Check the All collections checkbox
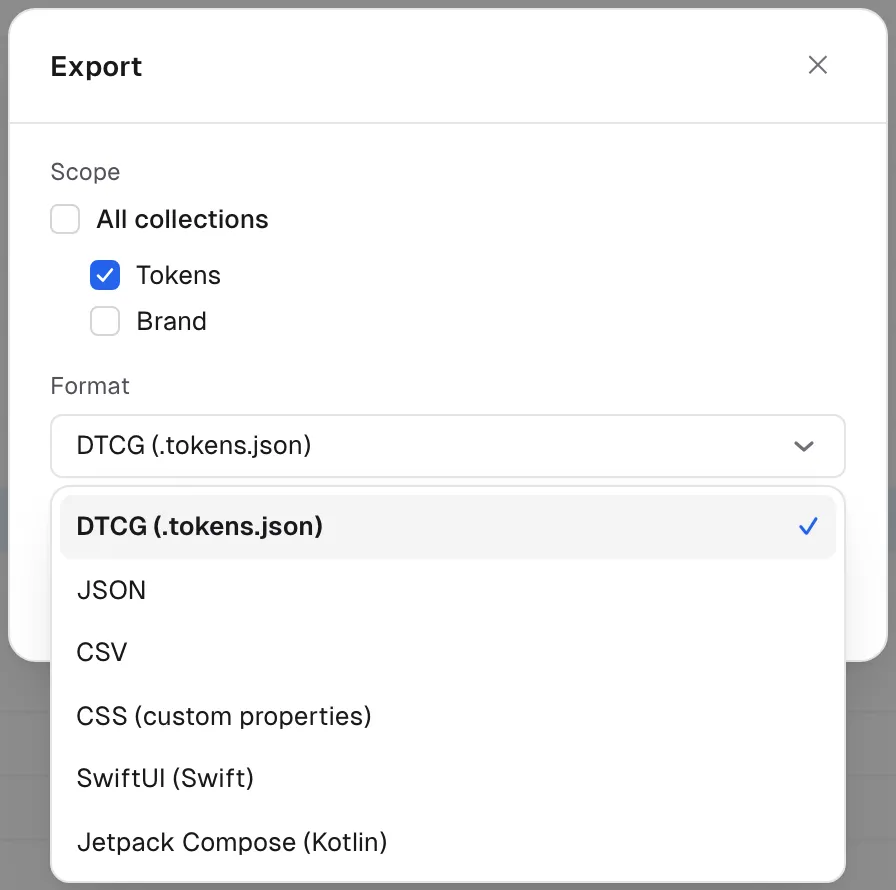Screen dimensions: 896x890 [x=65, y=219]
